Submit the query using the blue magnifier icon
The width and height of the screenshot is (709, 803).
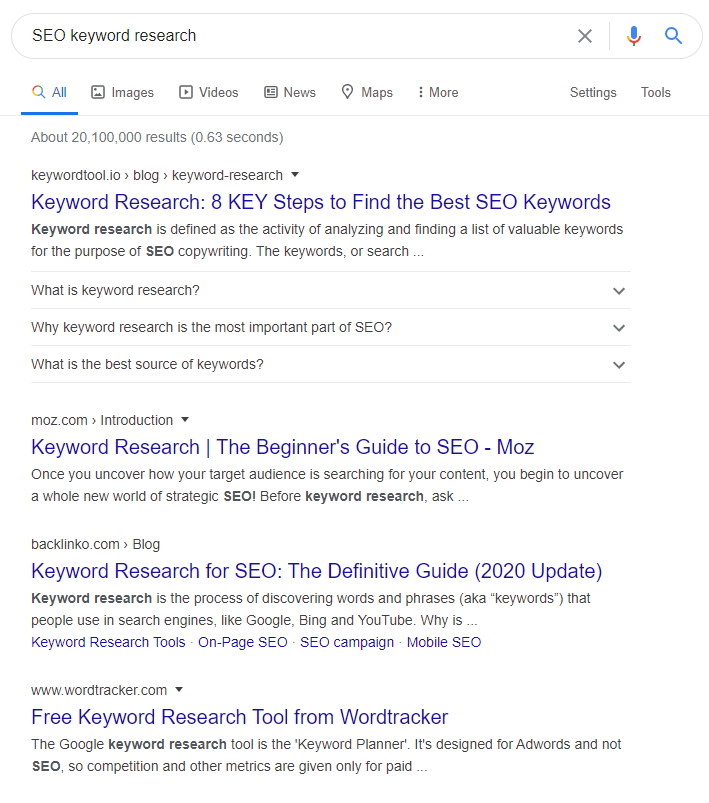673,36
